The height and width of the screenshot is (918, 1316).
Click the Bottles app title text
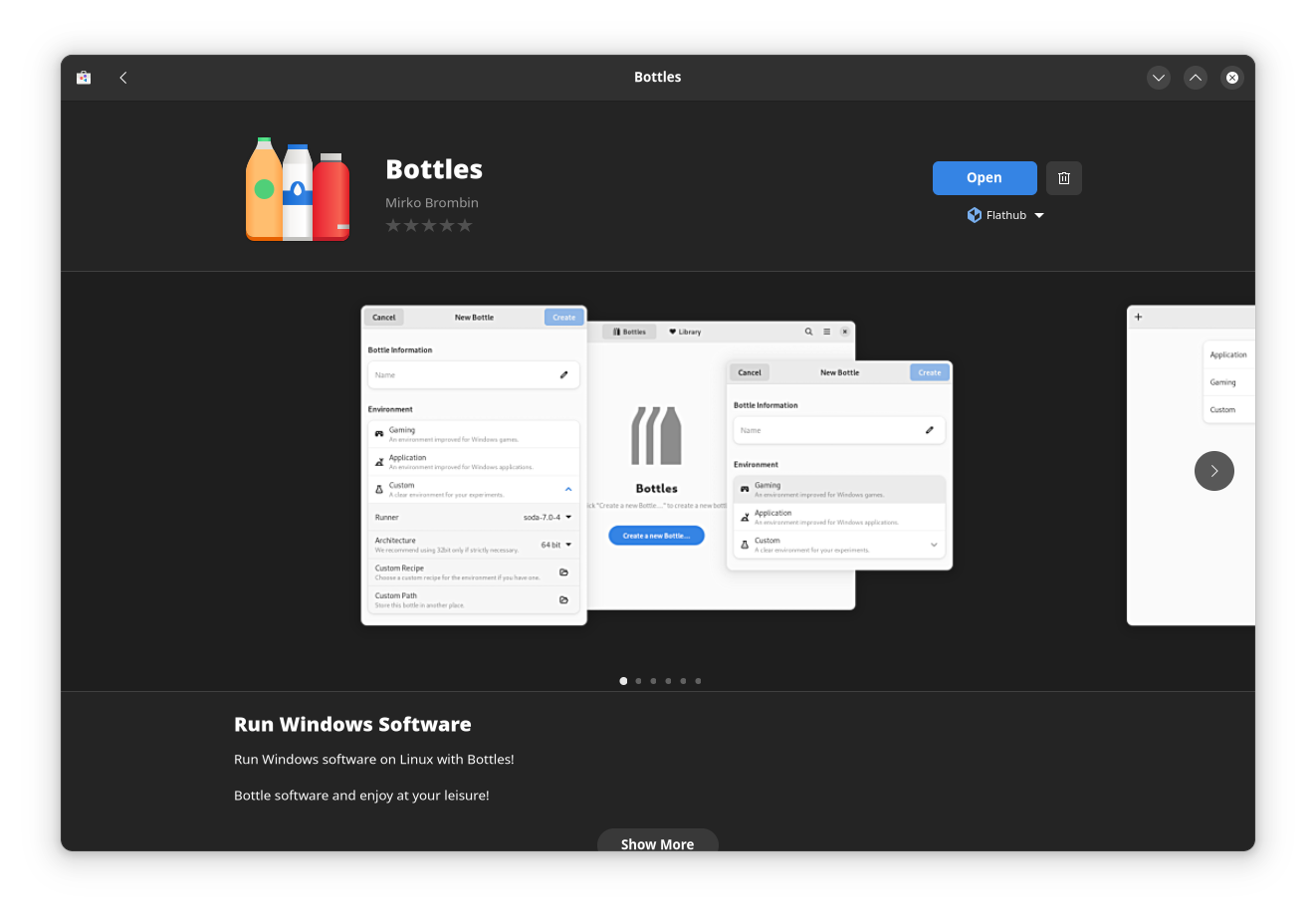pyautogui.click(x=434, y=169)
